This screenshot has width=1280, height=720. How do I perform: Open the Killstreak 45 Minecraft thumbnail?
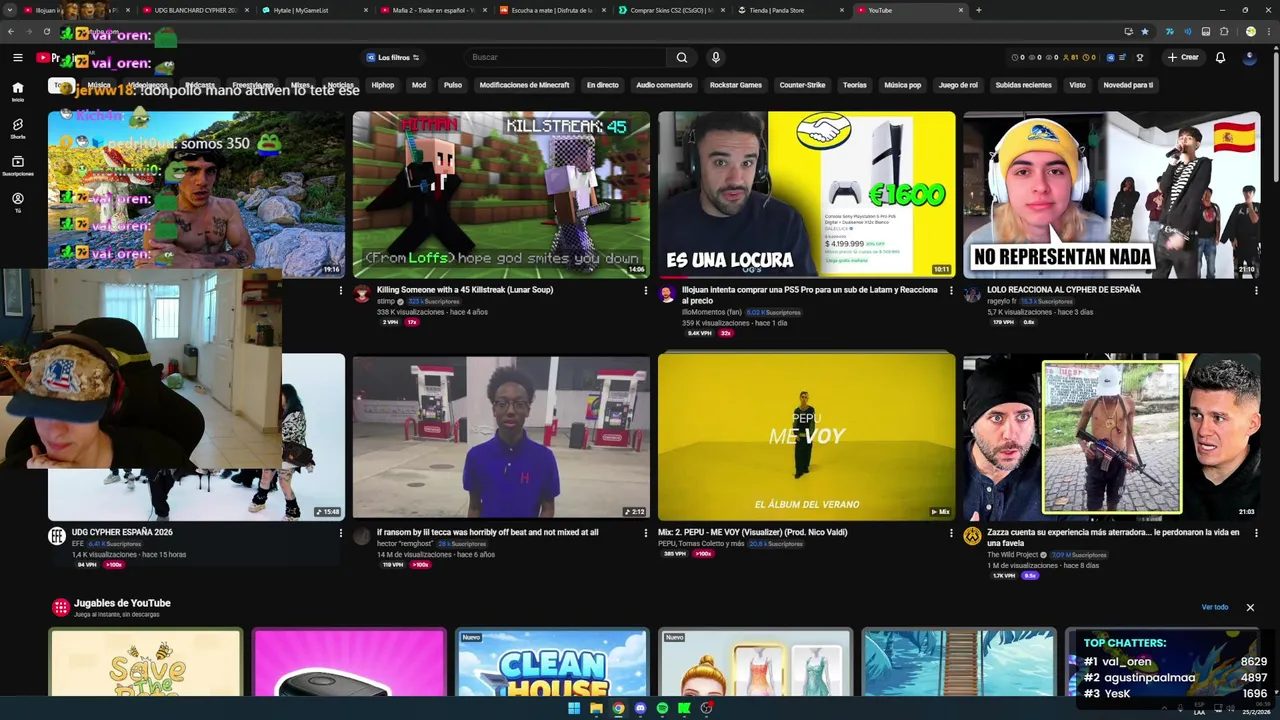click(x=501, y=195)
